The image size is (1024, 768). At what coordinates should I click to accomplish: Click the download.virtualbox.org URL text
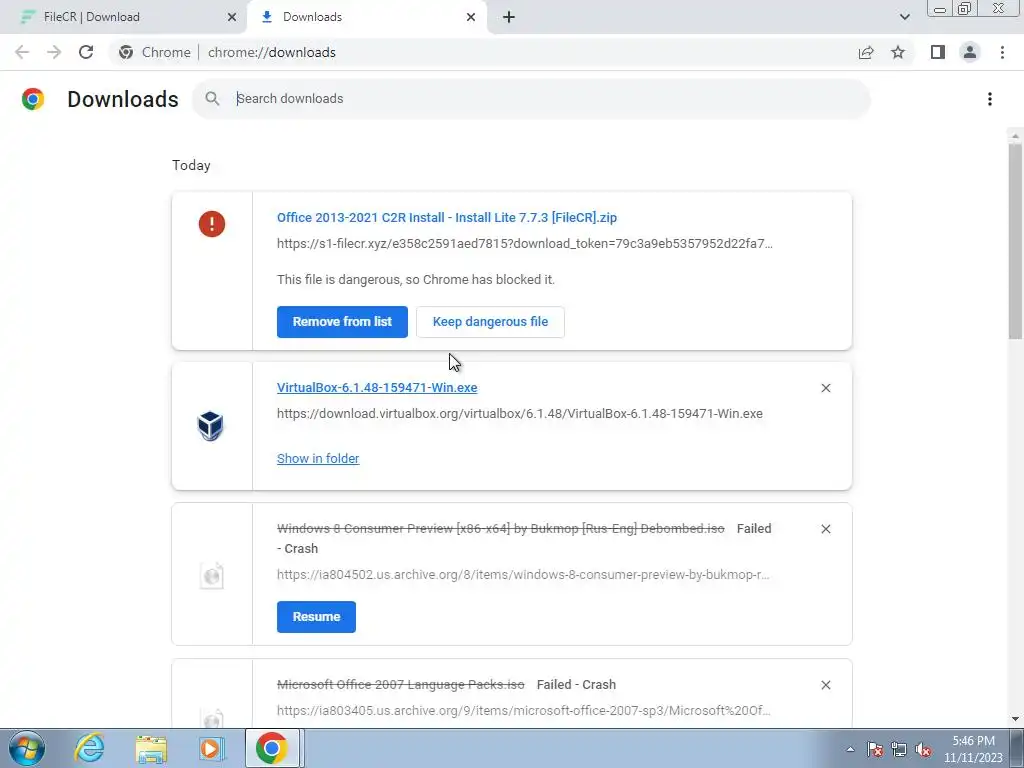520,414
